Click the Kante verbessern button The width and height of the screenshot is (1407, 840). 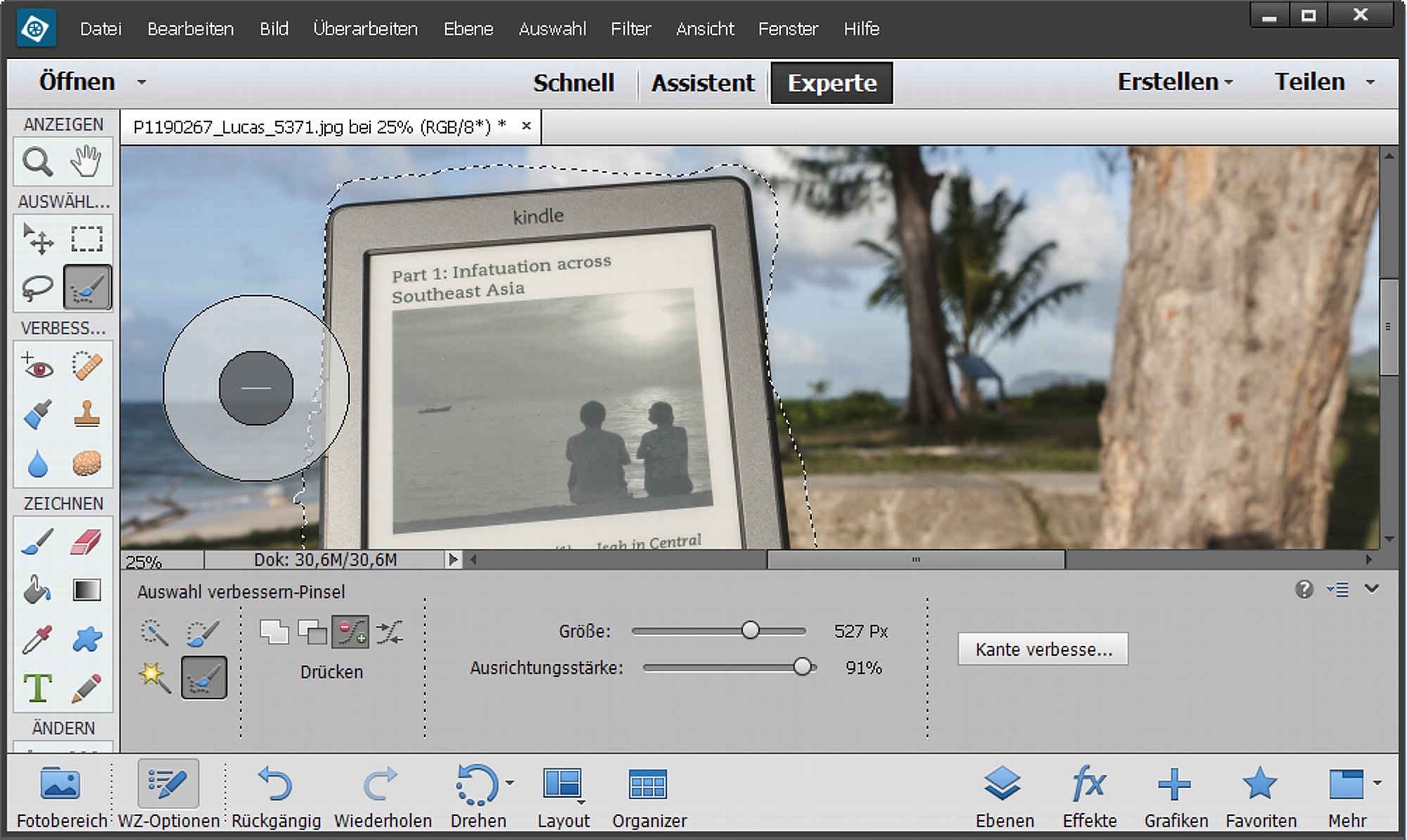click(x=1043, y=649)
